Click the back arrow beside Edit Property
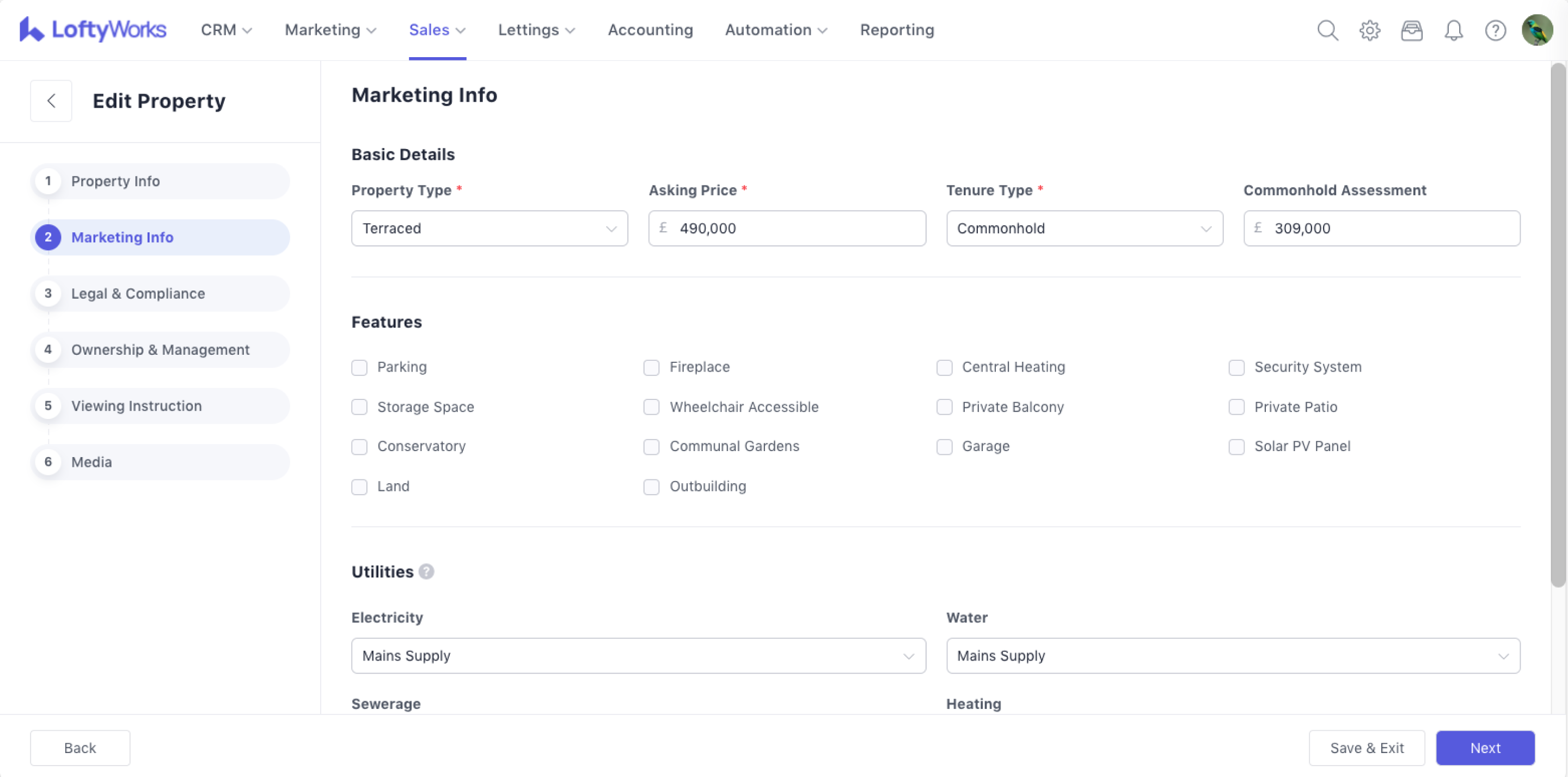 [51, 101]
